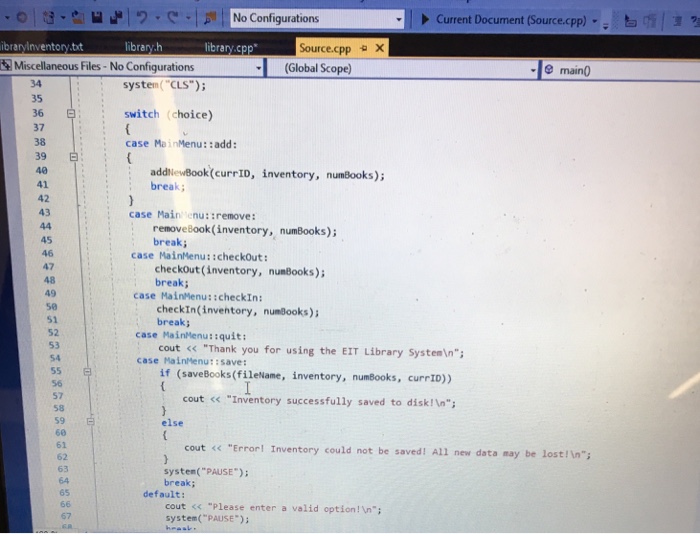
Task: Click the 'Error! Inventory could not be saved' line
Action: coord(388,450)
